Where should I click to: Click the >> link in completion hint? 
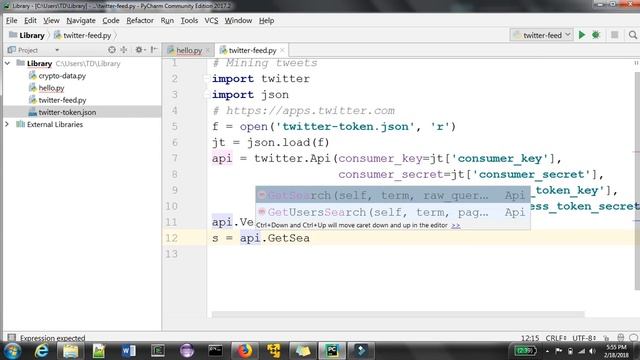pyautogui.click(x=456, y=225)
